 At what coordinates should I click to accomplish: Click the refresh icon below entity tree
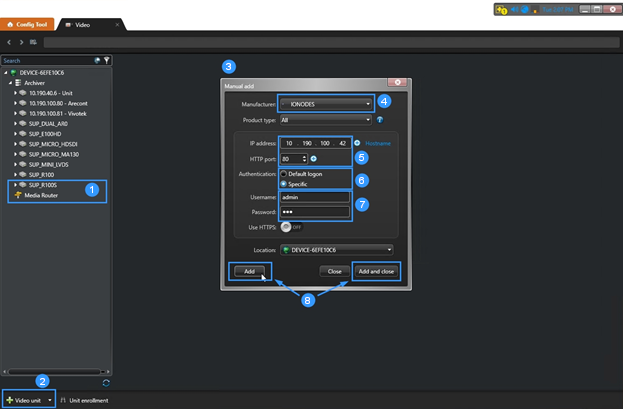pyautogui.click(x=106, y=382)
